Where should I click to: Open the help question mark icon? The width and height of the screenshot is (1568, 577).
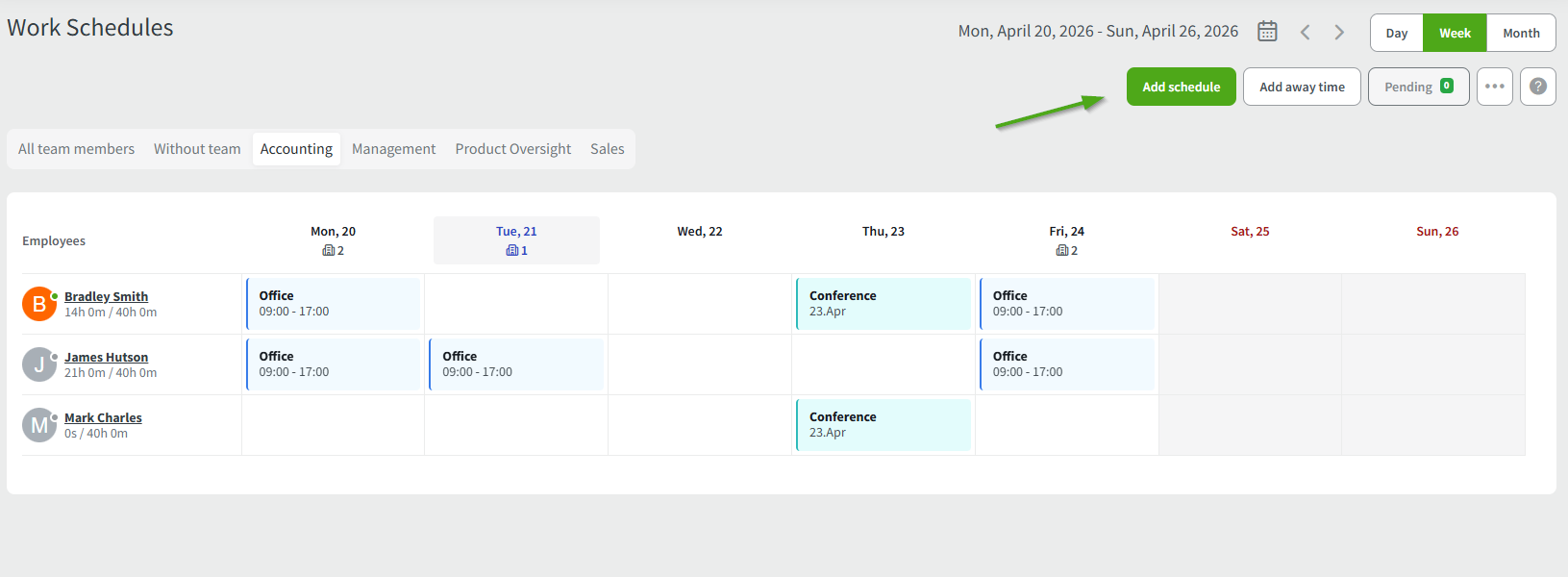click(1537, 87)
